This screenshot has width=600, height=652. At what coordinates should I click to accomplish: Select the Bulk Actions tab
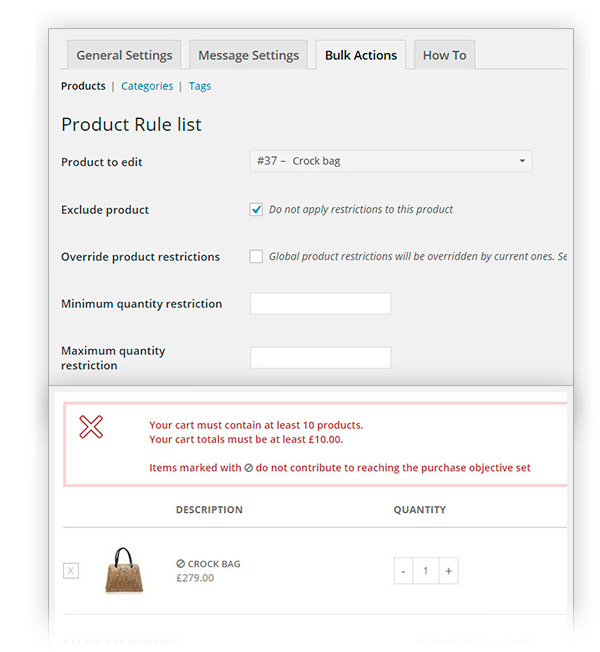click(x=361, y=55)
